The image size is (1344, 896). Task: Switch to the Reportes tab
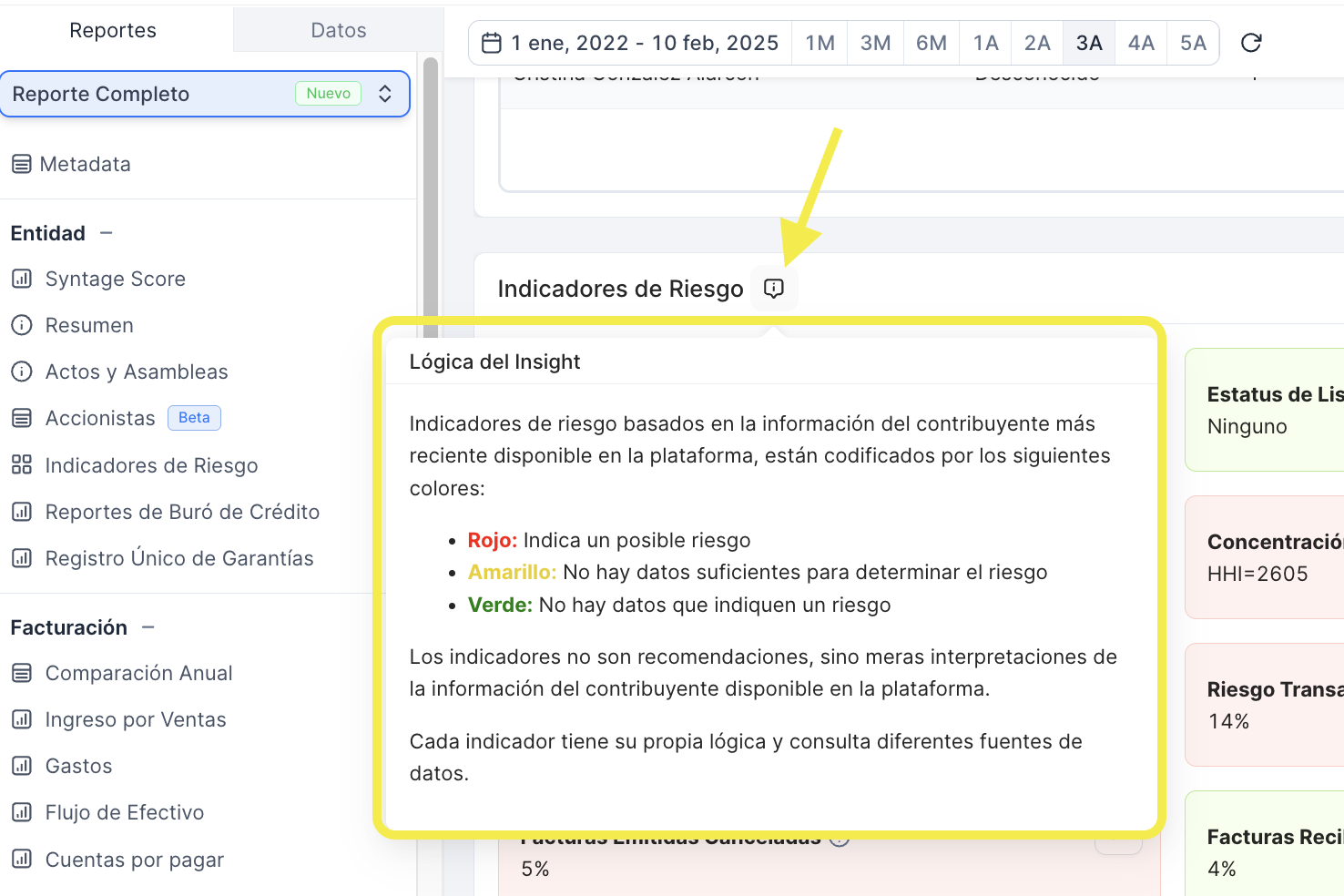113,30
